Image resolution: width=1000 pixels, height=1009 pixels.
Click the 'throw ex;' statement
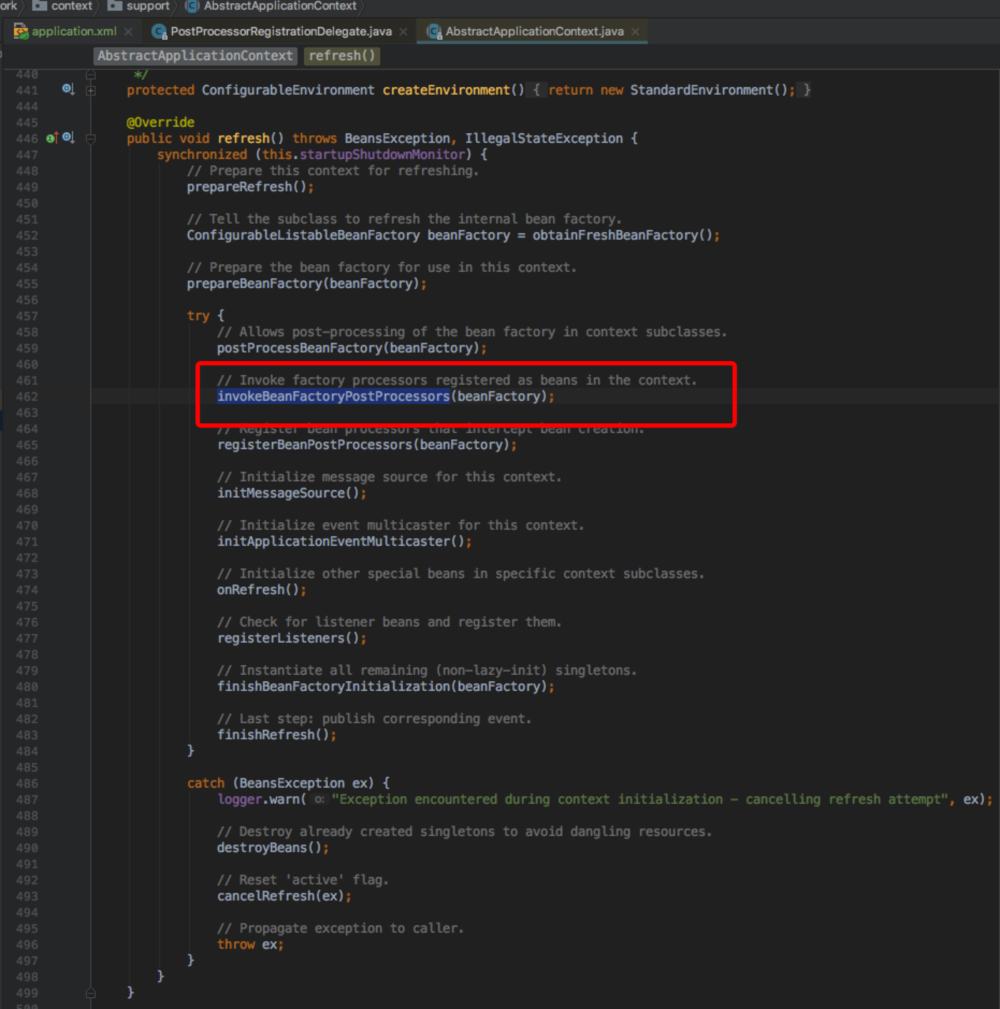tap(250, 944)
